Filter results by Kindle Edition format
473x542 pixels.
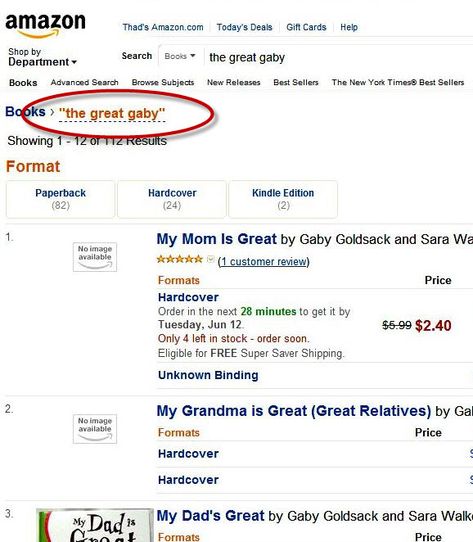(x=283, y=199)
